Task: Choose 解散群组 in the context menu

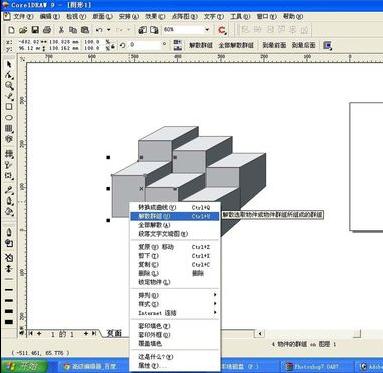Action: tap(175, 216)
